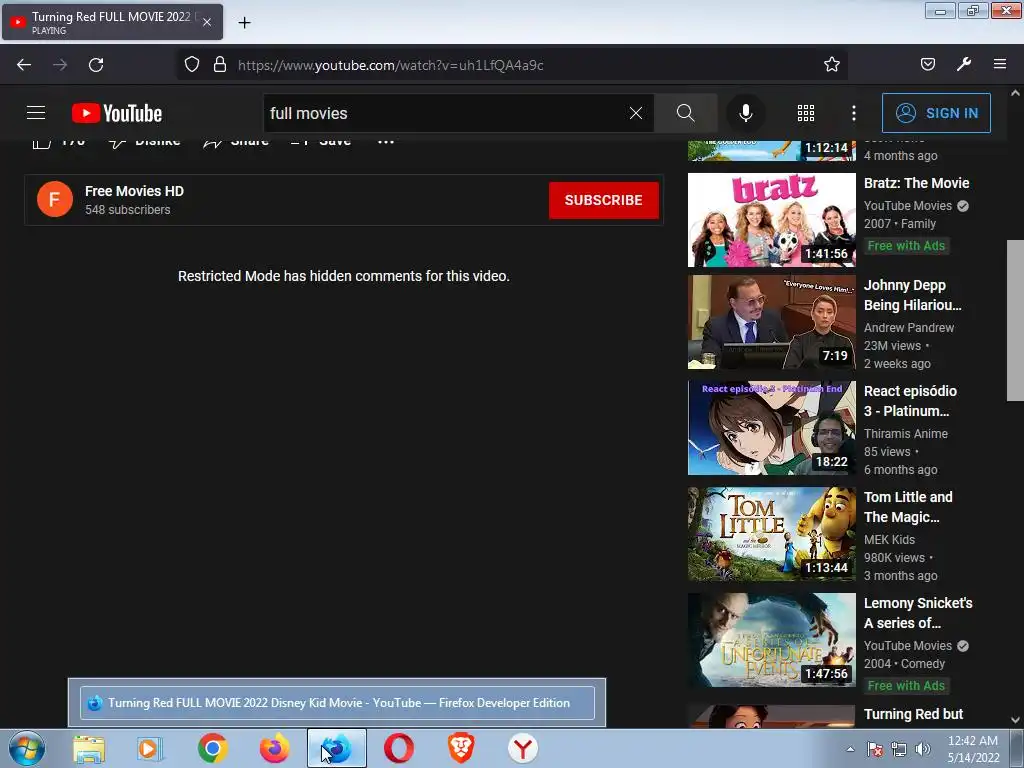Open Windows Explorer from the taskbar
1024x768 pixels.
pyautogui.click(x=89, y=749)
